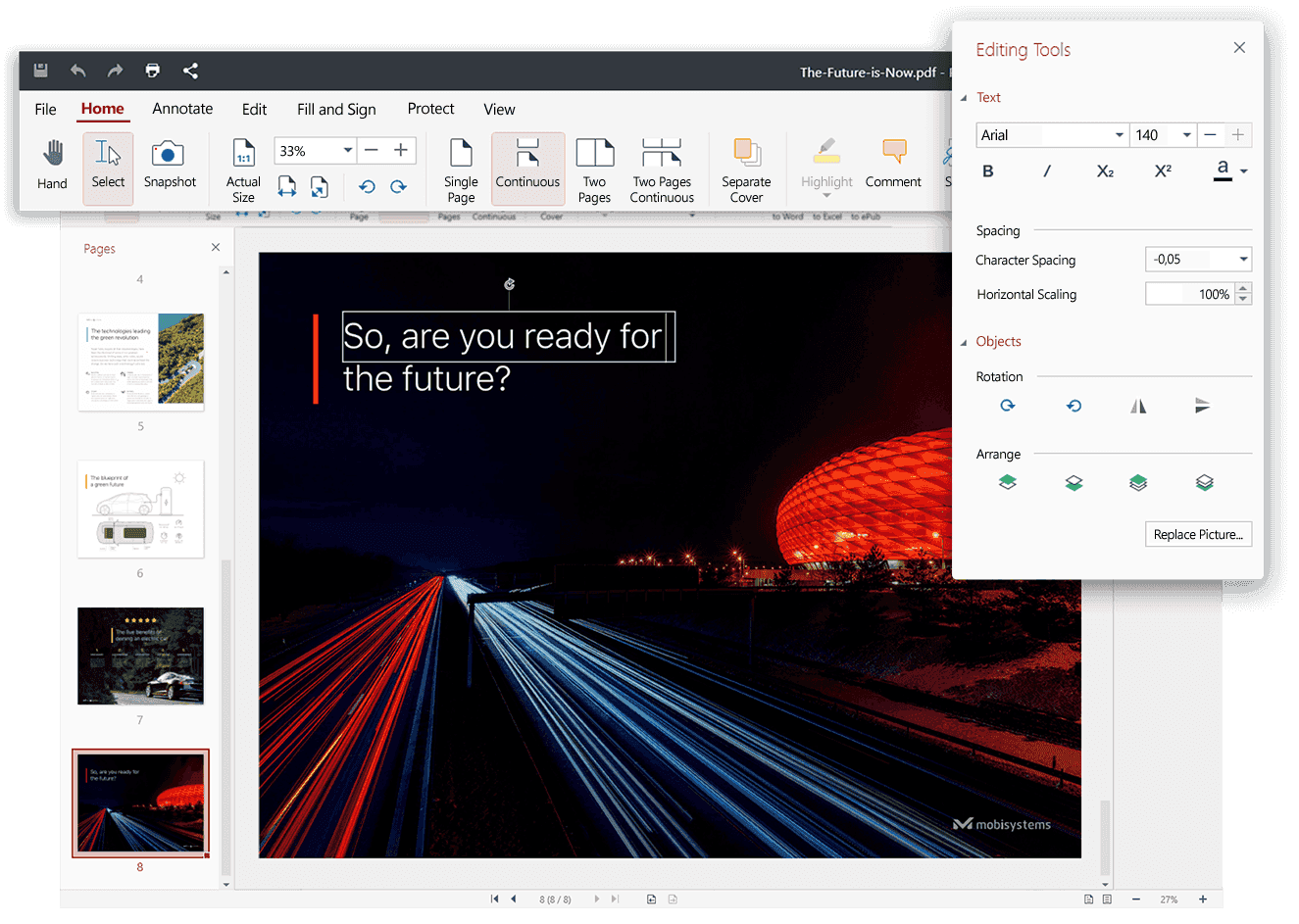Set view to Actual Size
Viewport: 1299px width, 924px height.
(x=243, y=169)
